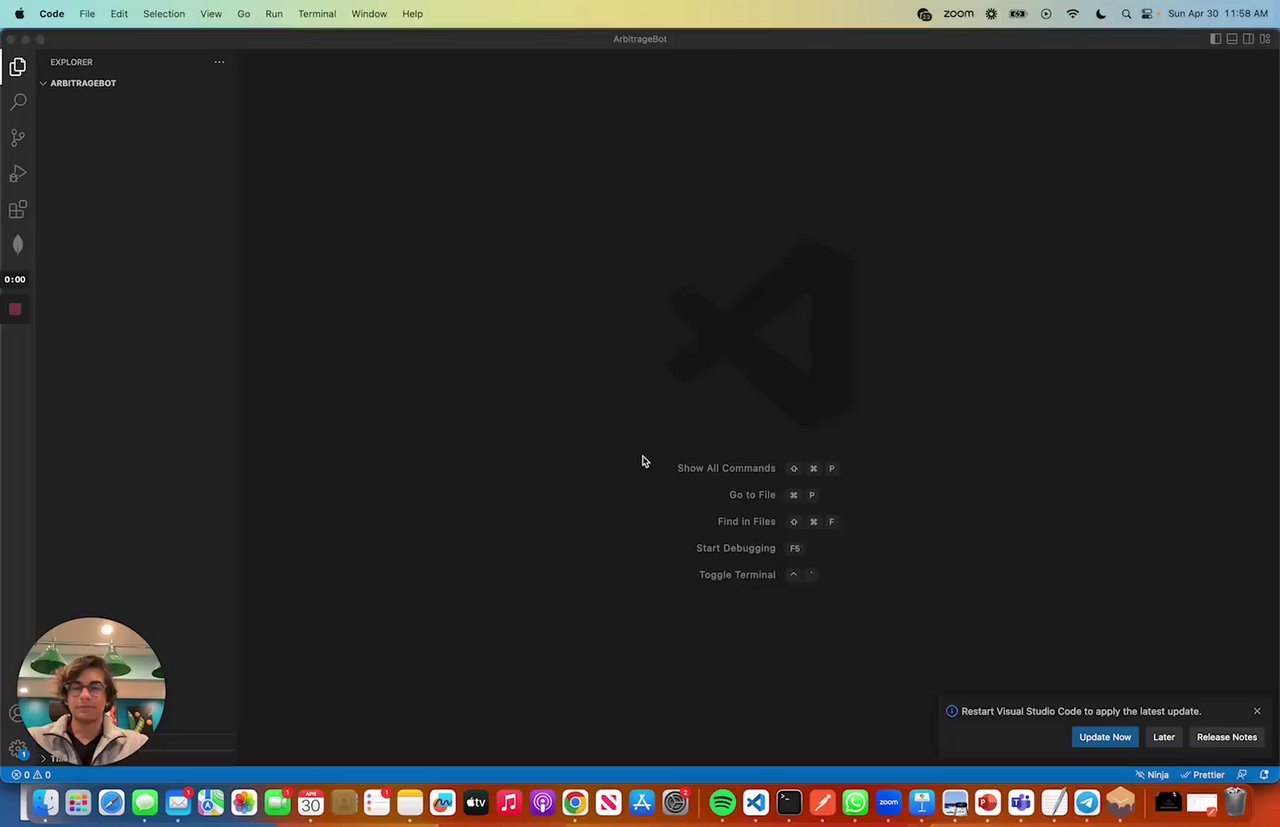Choose Later in the update notification

coord(1164,737)
